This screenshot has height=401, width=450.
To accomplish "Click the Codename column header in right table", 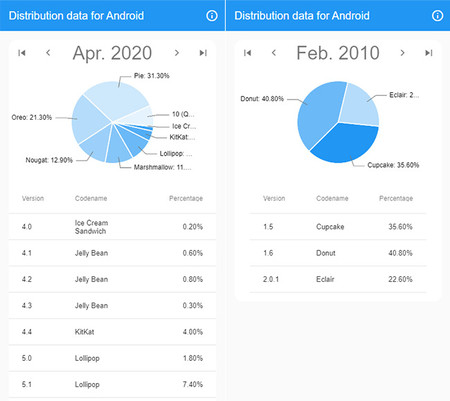I will [332, 198].
